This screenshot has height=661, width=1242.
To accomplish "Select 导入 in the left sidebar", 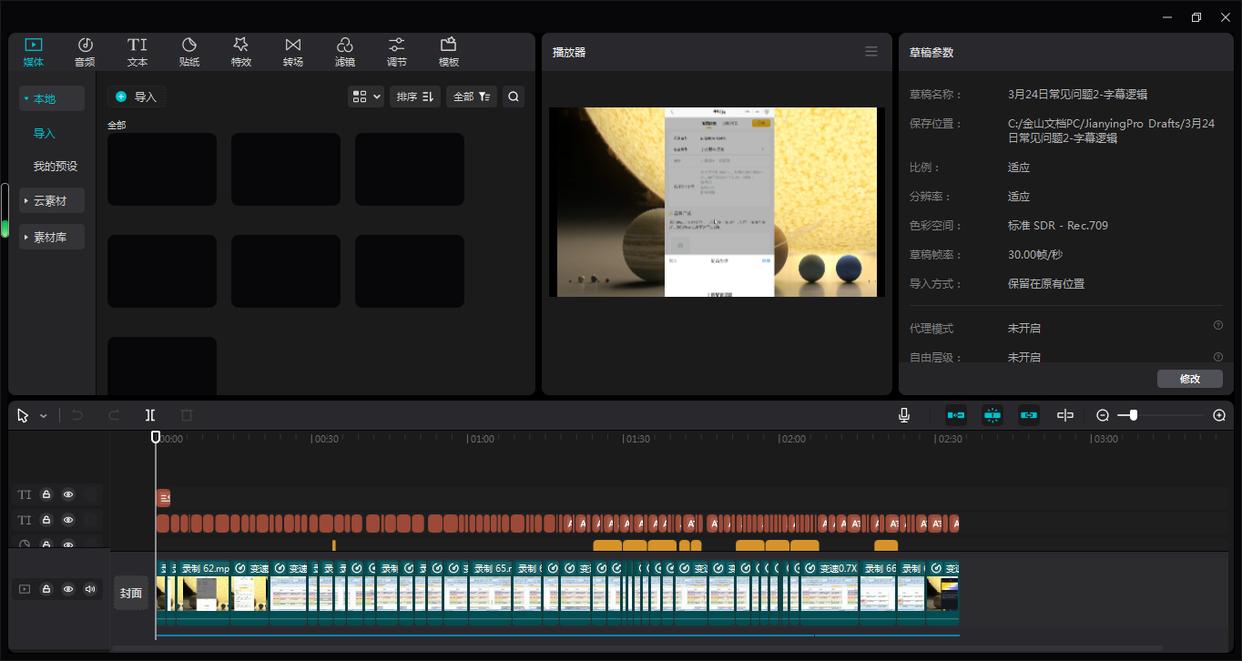I will [x=44, y=133].
